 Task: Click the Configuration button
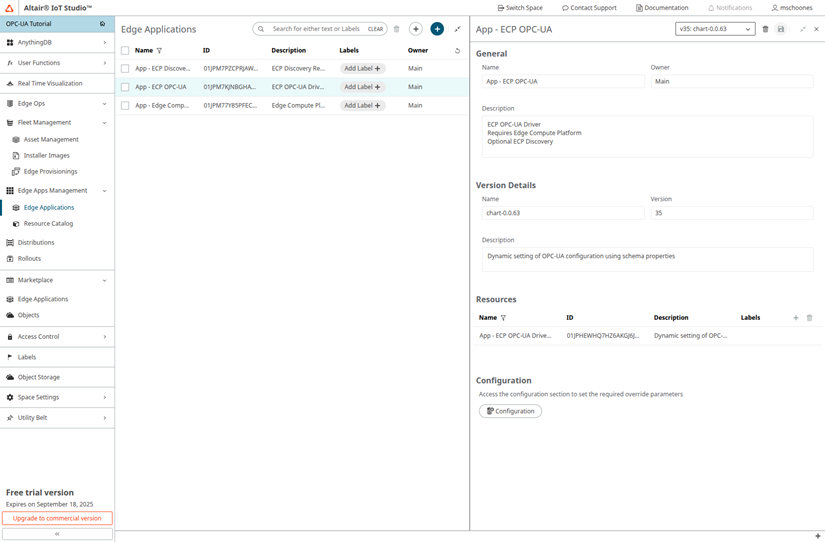point(510,411)
